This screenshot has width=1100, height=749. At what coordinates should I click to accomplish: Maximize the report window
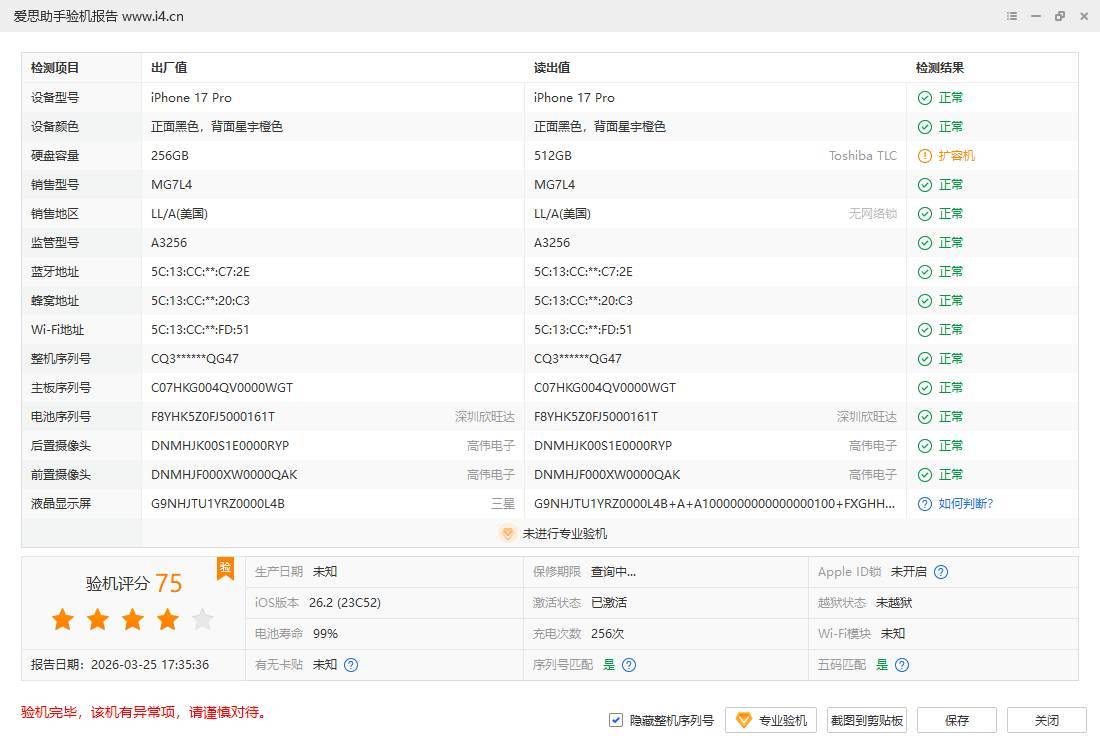pyautogui.click(x=1060, y=16)
